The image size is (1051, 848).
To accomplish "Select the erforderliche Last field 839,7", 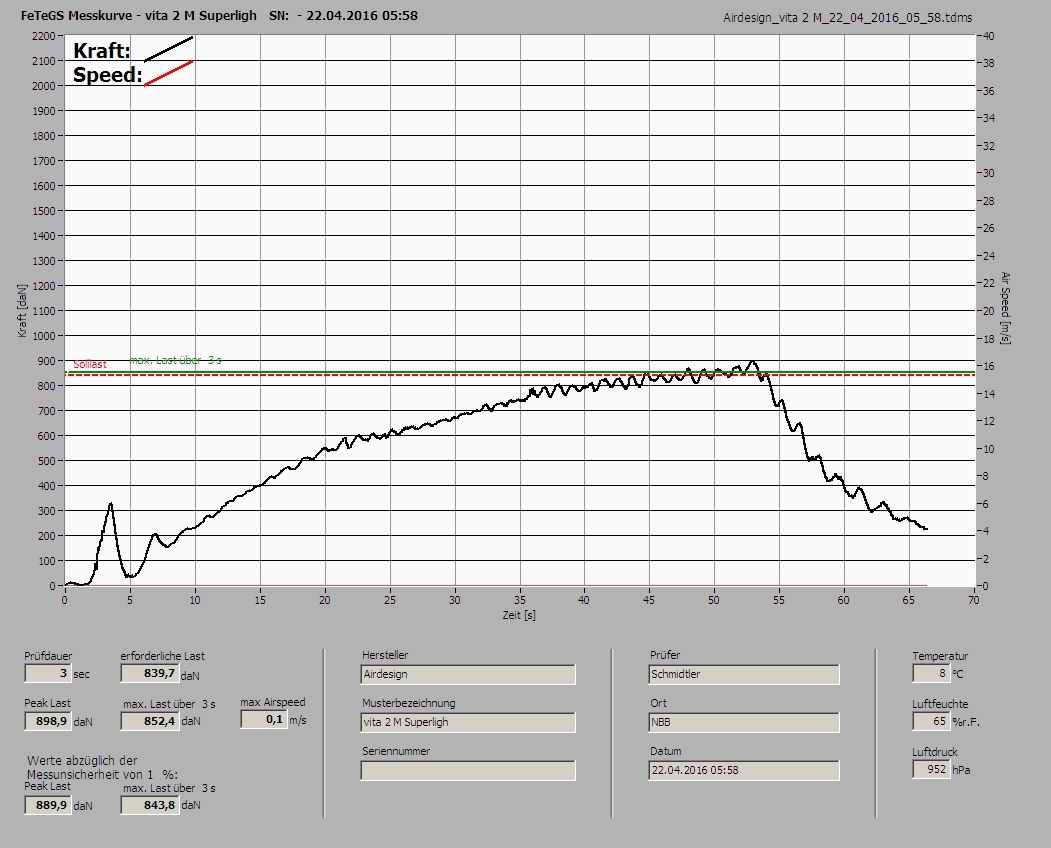I will coord(149,673).
